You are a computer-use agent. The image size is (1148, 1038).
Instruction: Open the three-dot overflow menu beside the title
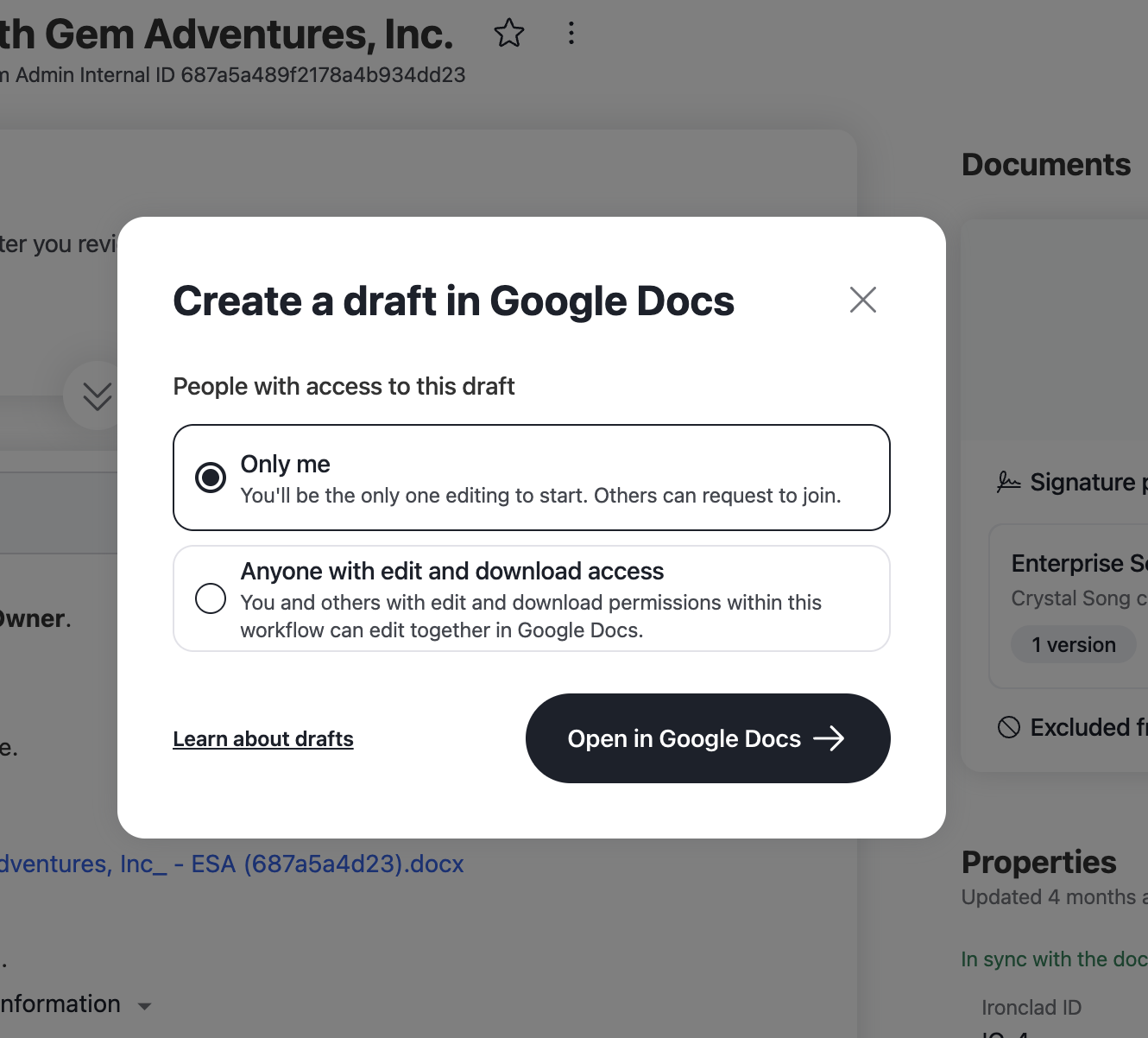pos(571,33)
